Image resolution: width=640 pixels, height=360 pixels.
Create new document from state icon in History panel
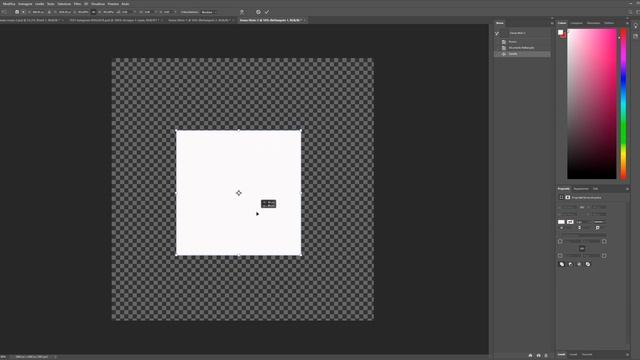[x=530, y=356]
